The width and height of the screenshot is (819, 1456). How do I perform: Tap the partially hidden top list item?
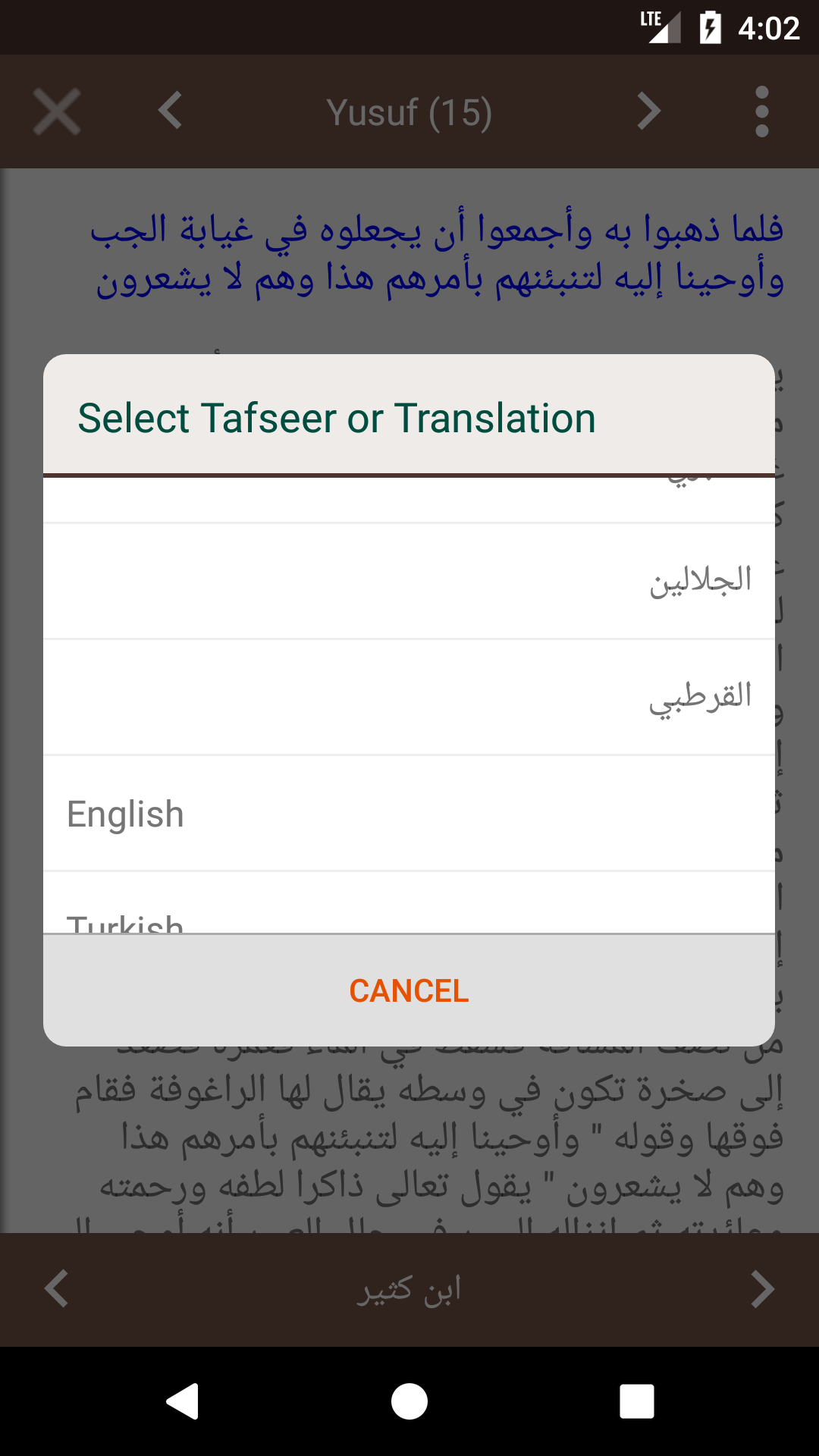tap(409, 499)
